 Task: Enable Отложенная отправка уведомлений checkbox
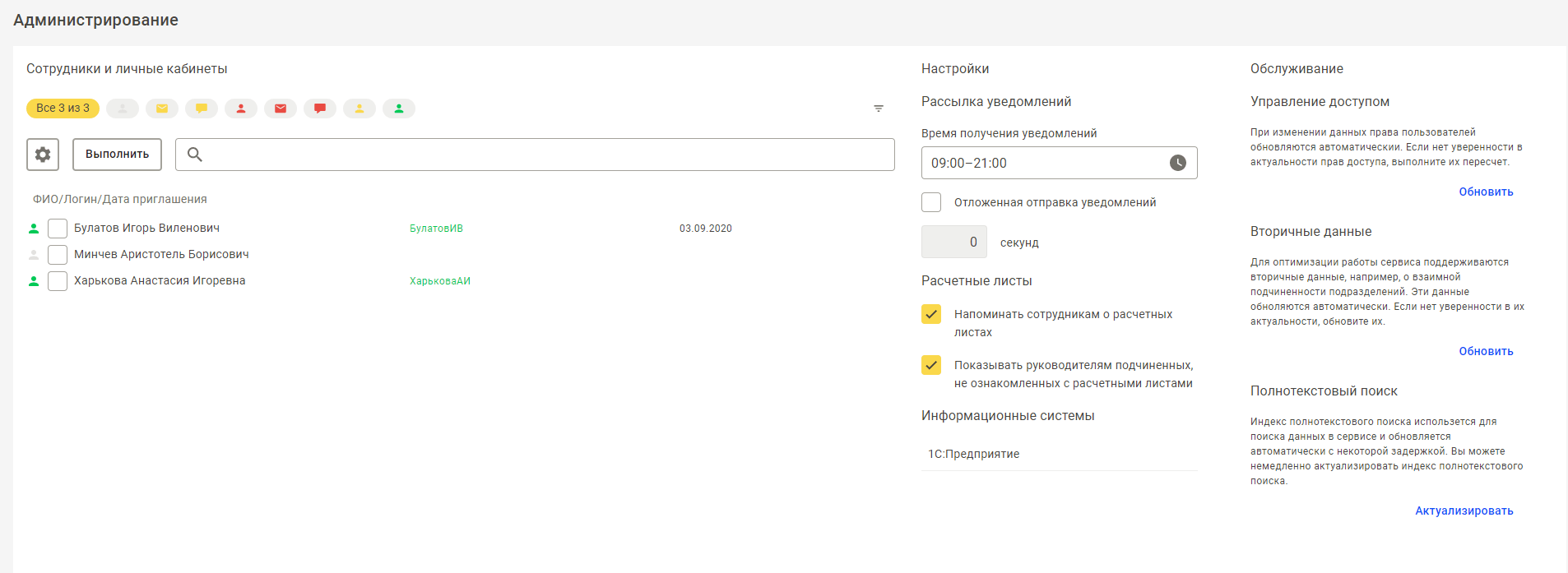click(x=931, y=202)
